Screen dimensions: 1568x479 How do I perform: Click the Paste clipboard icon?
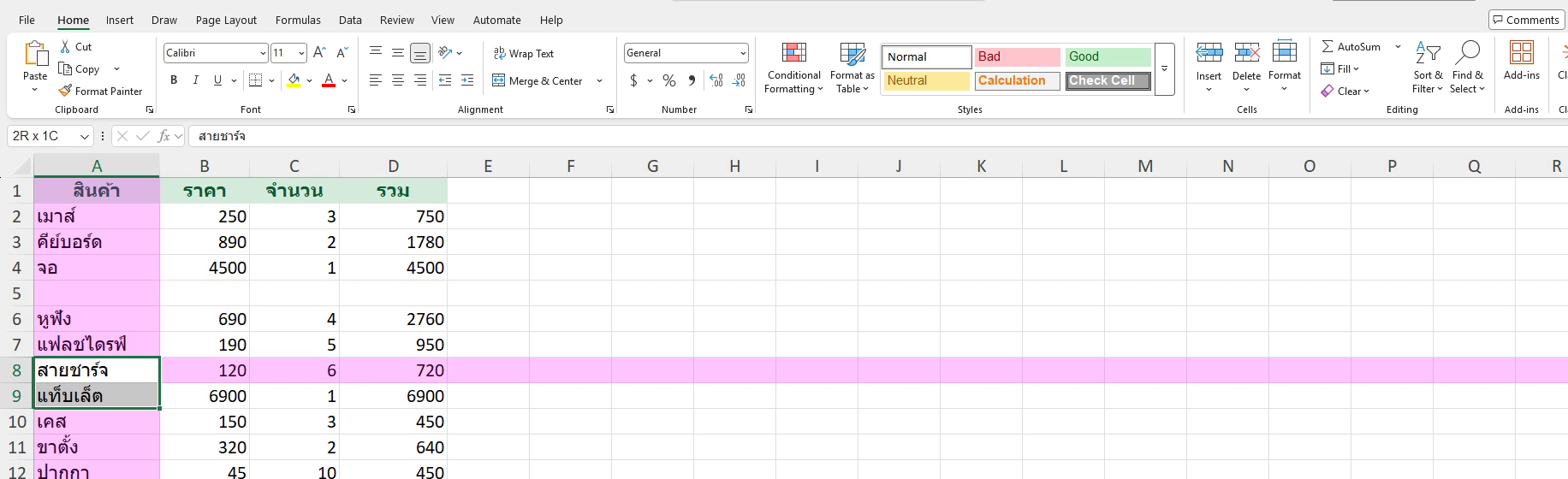[35, 54]
